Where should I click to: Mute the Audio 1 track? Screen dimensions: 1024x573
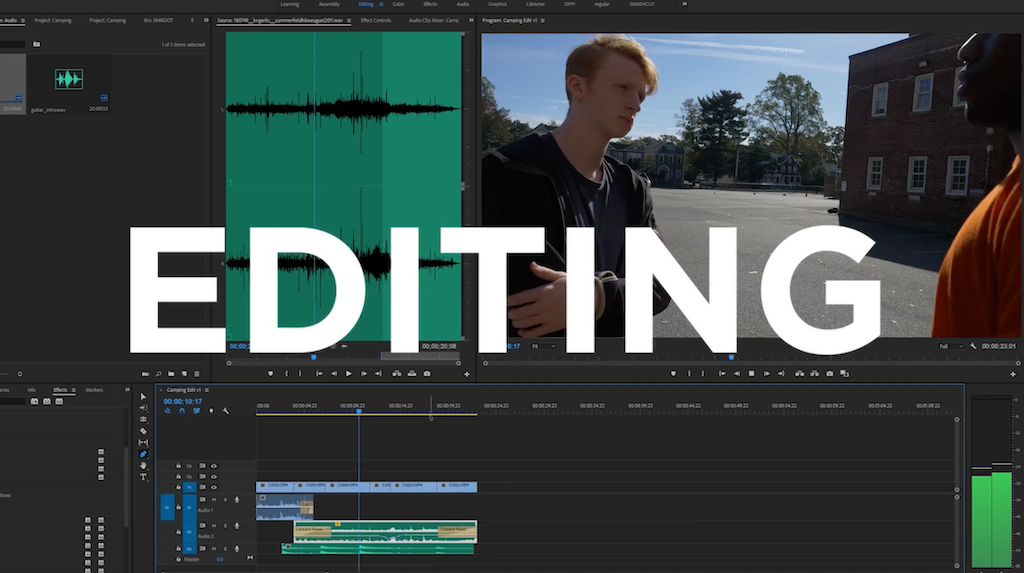pos(214,499)
